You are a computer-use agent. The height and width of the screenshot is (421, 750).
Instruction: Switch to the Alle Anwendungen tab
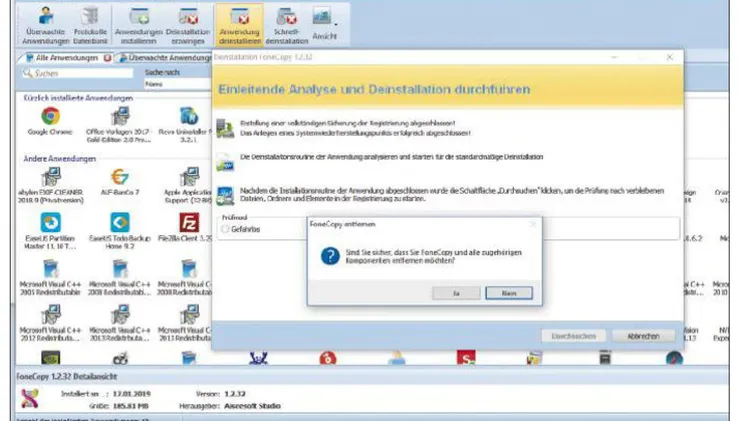pos(66,58)
